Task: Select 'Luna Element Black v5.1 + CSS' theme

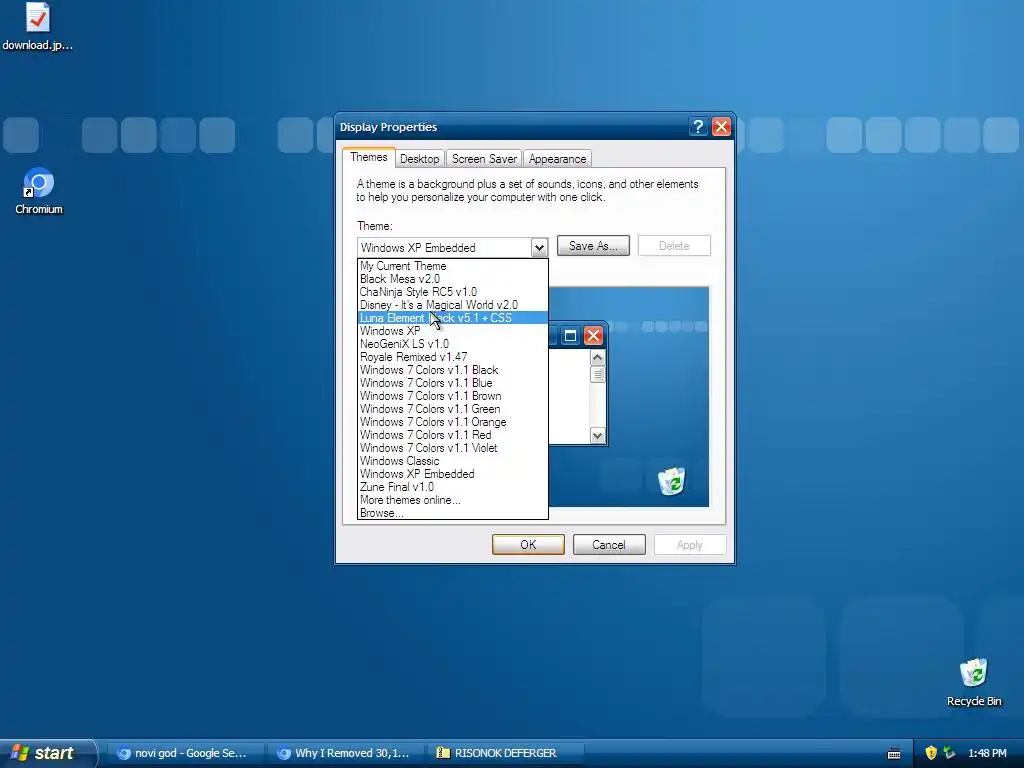Action: pos(453,318)
